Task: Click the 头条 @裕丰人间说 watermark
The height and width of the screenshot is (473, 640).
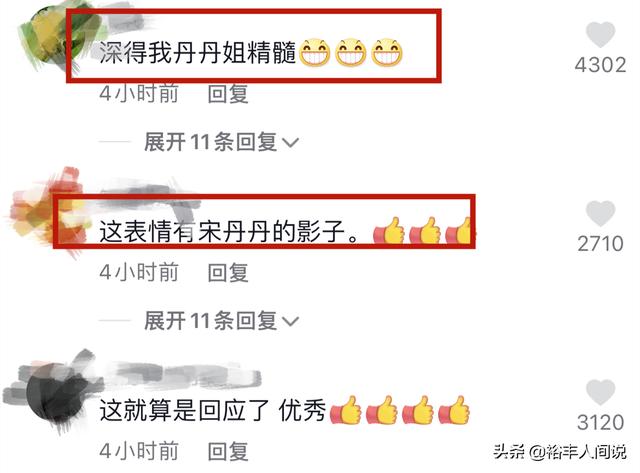Action: pyautogui.click(x=559, y=452)
